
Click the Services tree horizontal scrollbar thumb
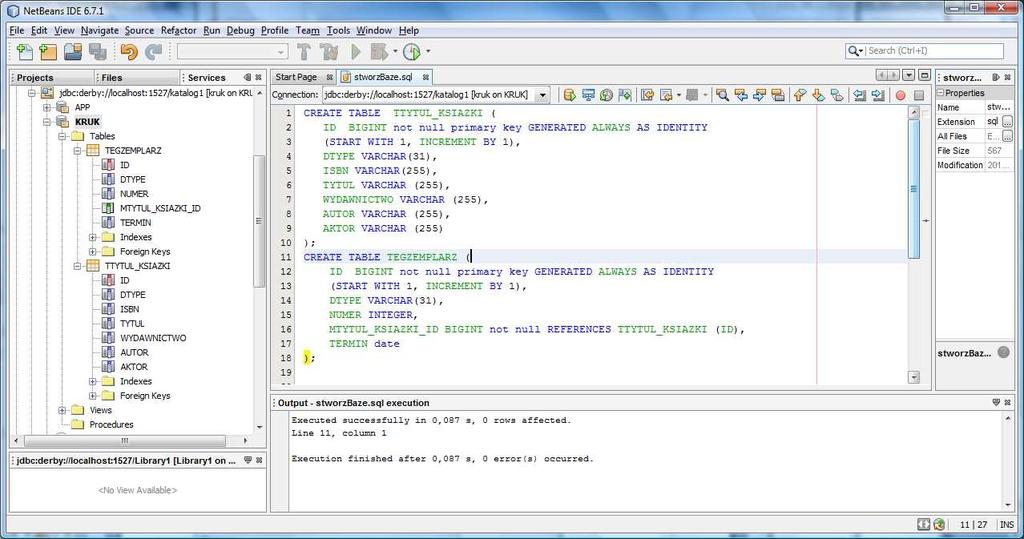124,441
